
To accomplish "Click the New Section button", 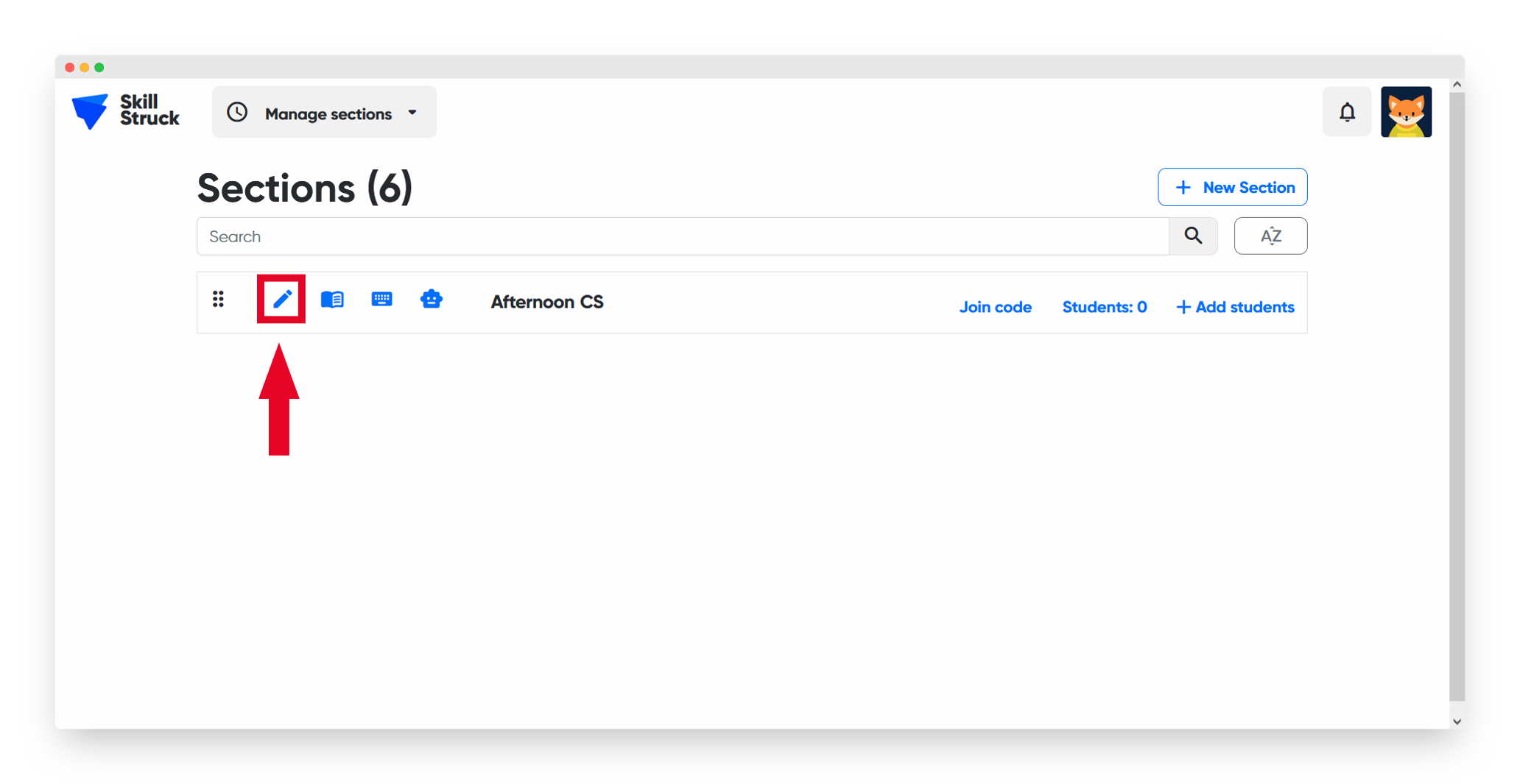I will 1232,187.
